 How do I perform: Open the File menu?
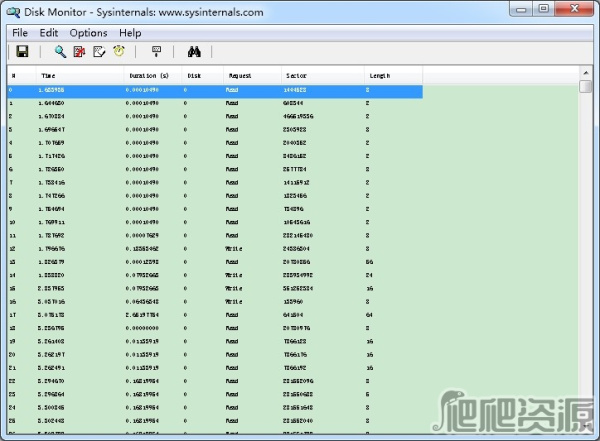coord(20,33)
